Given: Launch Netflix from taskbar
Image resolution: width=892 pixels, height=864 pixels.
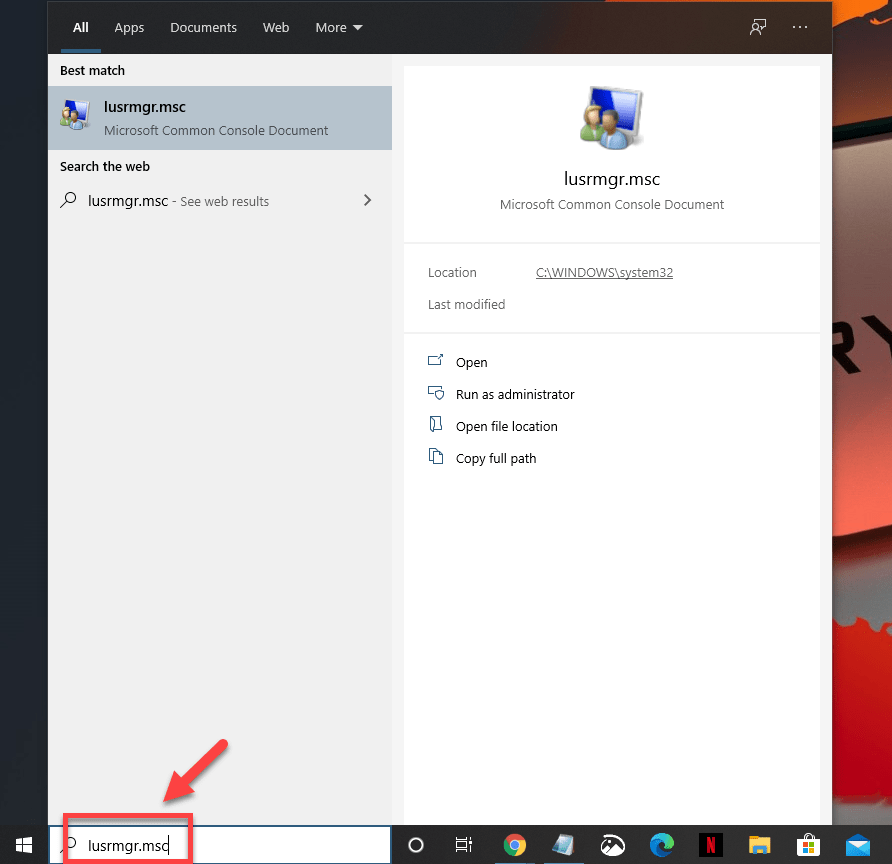Looking at the screenshot, I should (711, 845).
